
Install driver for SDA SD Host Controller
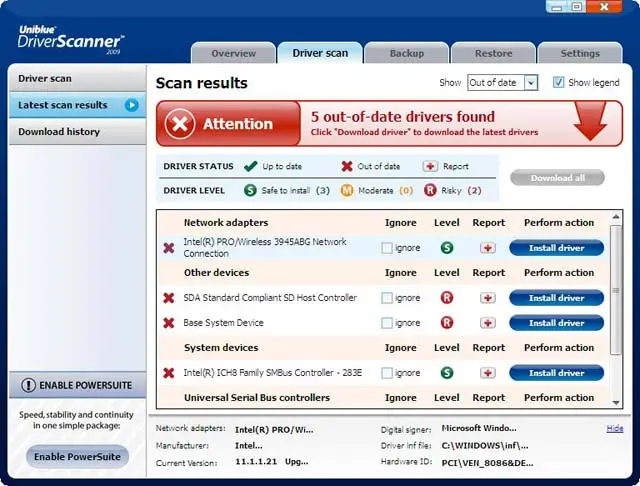pyautogui.click(x=556, y=298)
